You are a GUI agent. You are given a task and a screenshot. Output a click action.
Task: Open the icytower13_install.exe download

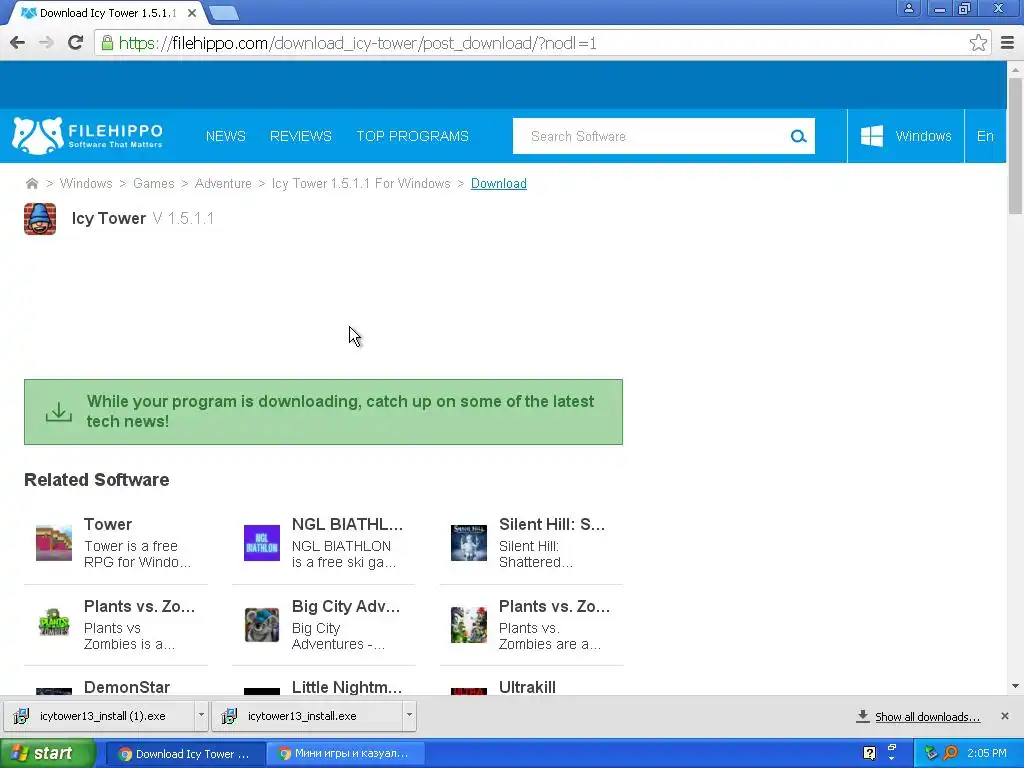coord(307,716)
